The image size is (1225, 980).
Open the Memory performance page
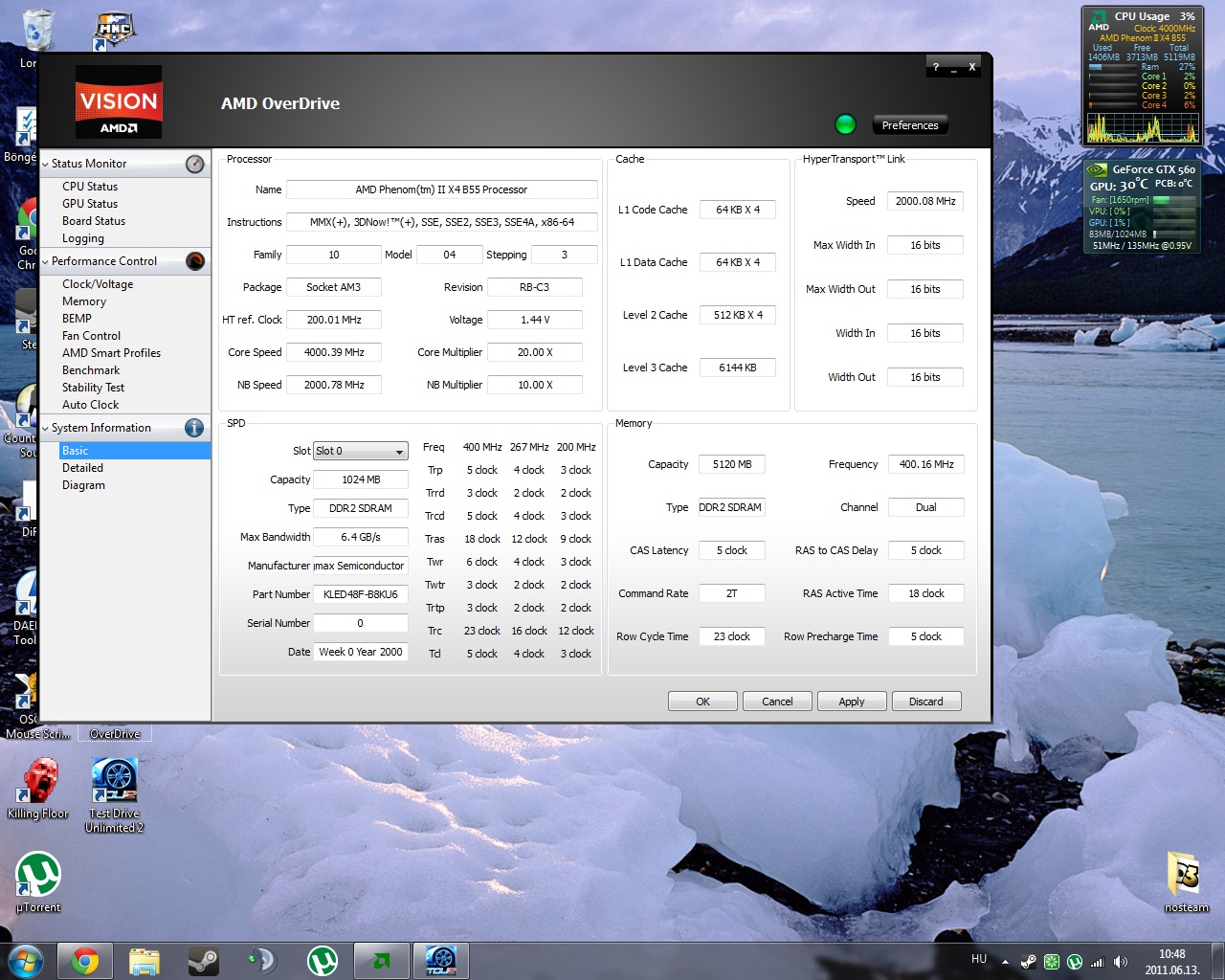[84, 301]
